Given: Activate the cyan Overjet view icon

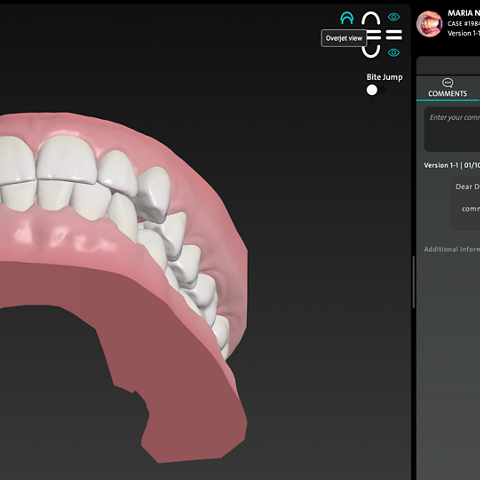Looking at the screenshot, I should click(x=347, y=18).
